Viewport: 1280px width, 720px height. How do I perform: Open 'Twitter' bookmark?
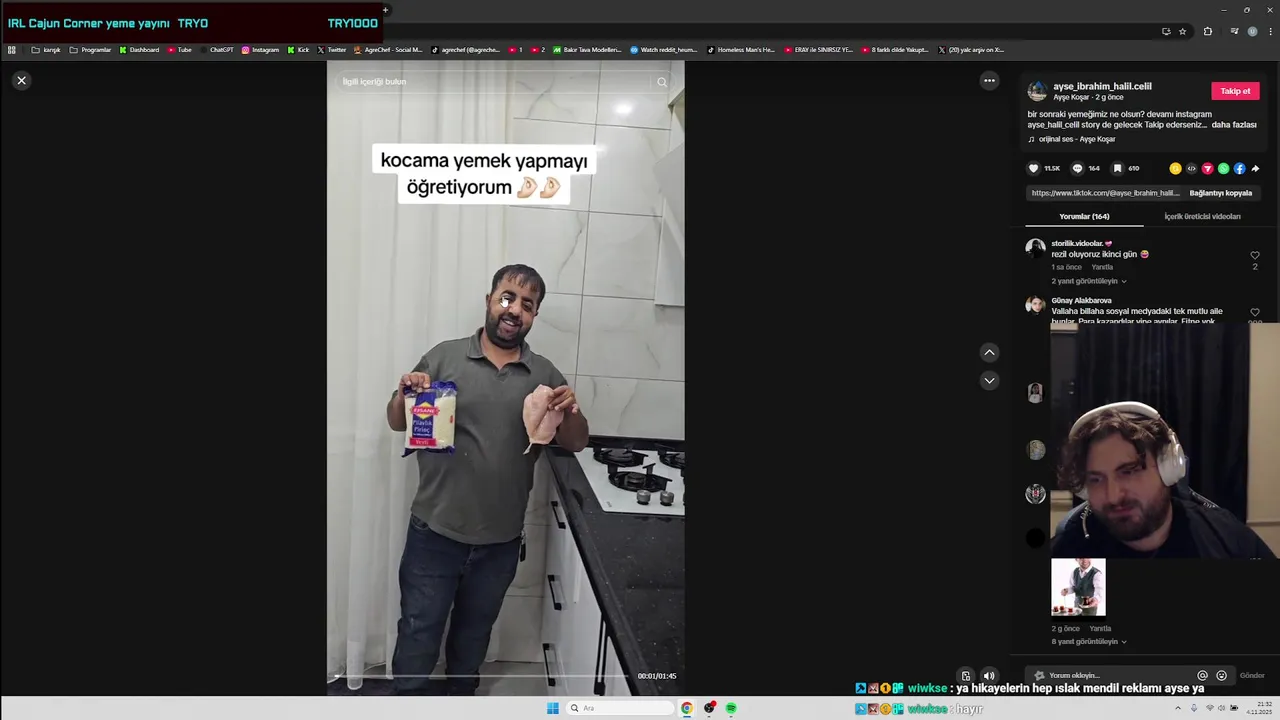pyautogui.click(x=331, y=50)
